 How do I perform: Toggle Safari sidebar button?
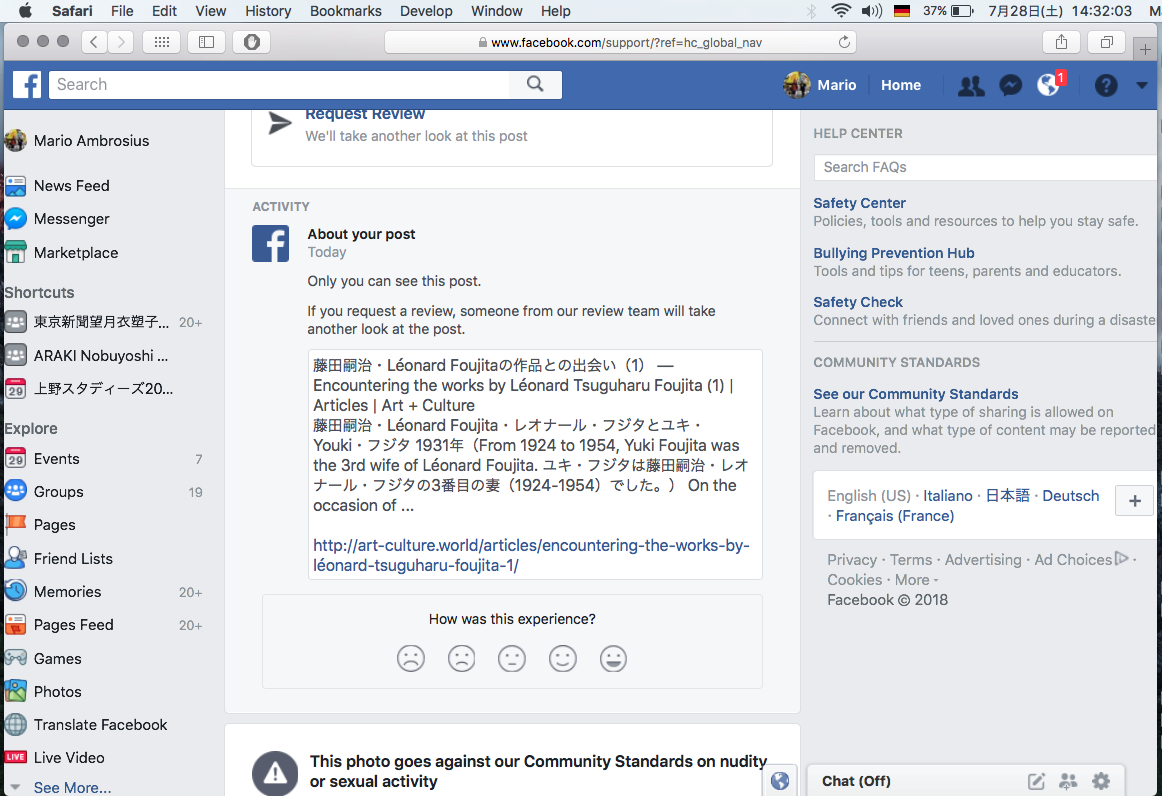pyautogui.click(x=206, y=42)
